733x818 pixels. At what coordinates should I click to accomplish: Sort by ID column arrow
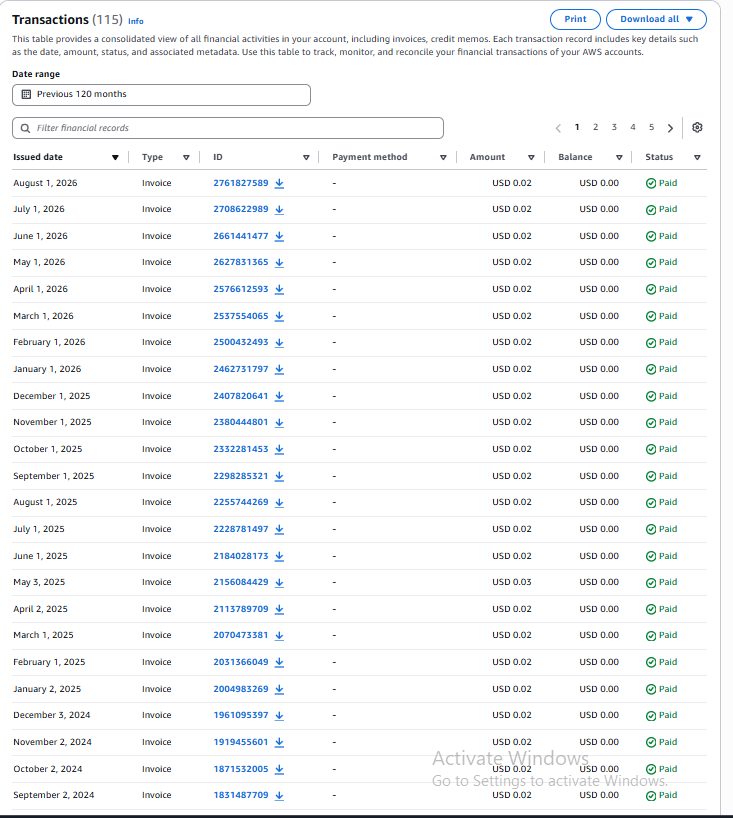click(306, 158)
